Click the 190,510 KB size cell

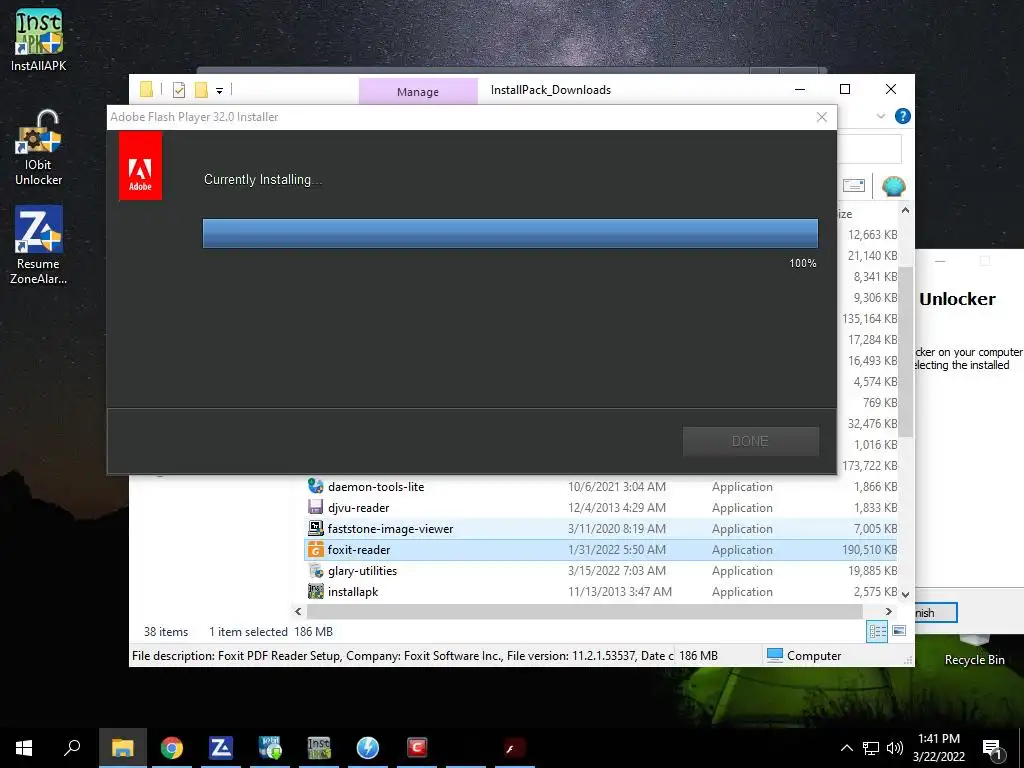coord(869,550)
